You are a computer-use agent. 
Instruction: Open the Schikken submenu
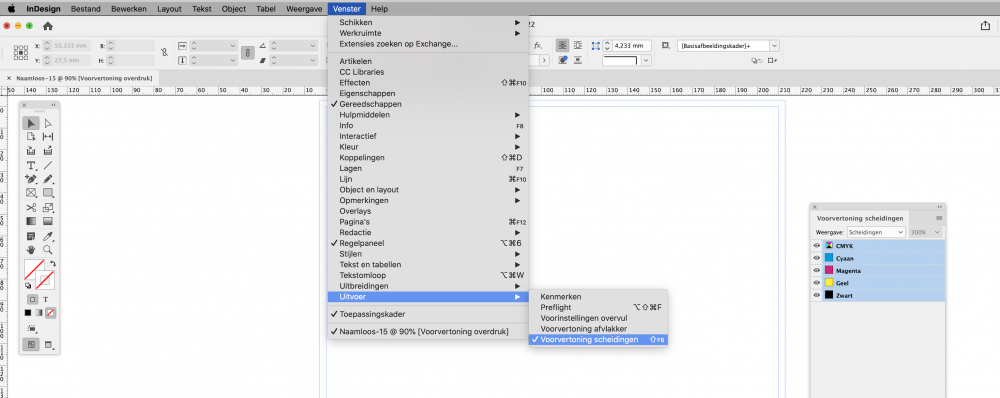[428, 22]
